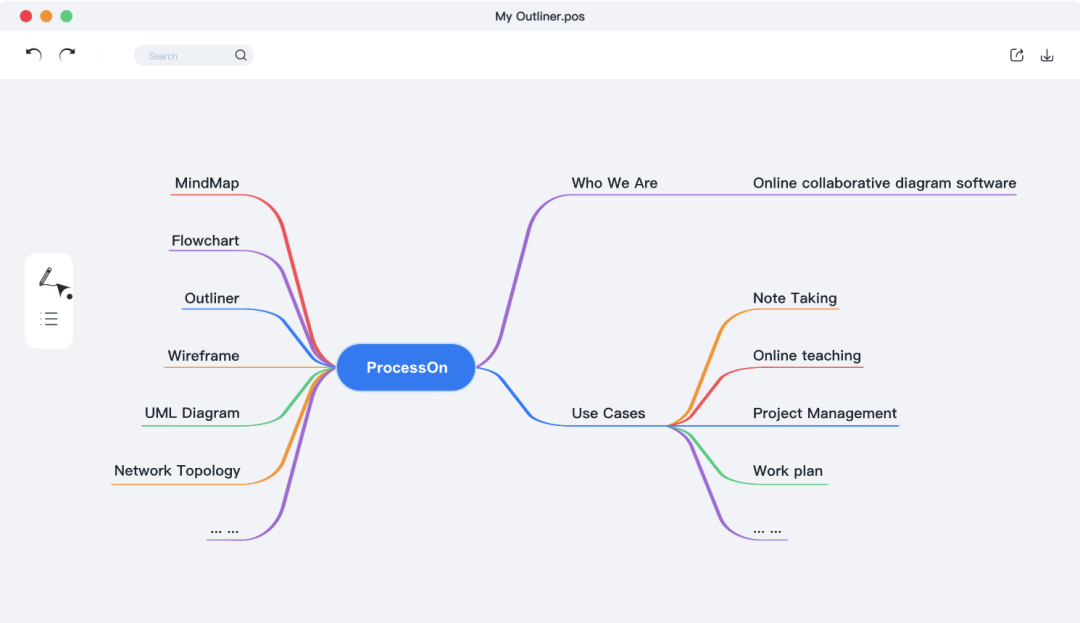
Task: Open the share/export icon
Action: 1017,55
